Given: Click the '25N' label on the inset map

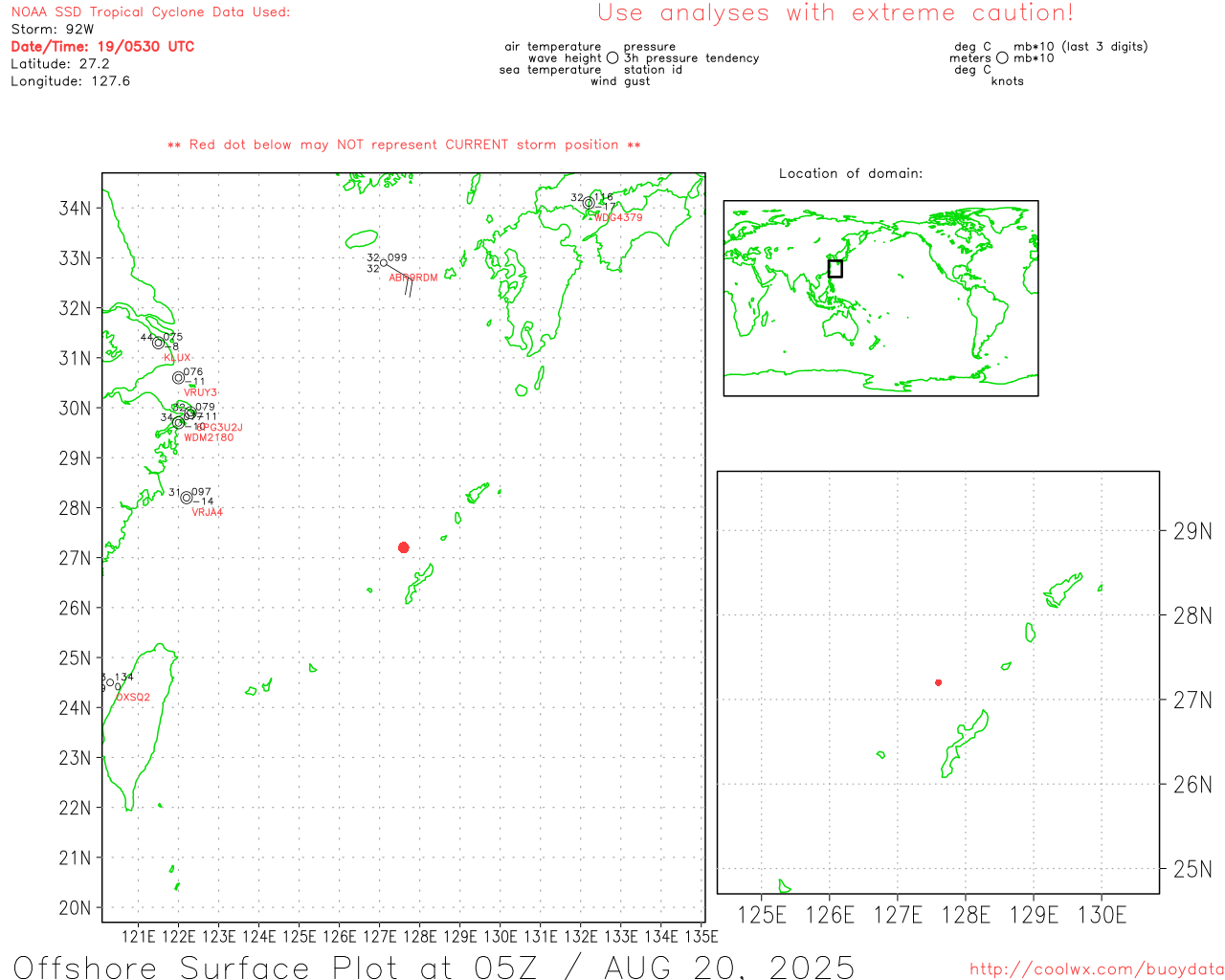Looking at the screenshot, I should pos(1192,869).
